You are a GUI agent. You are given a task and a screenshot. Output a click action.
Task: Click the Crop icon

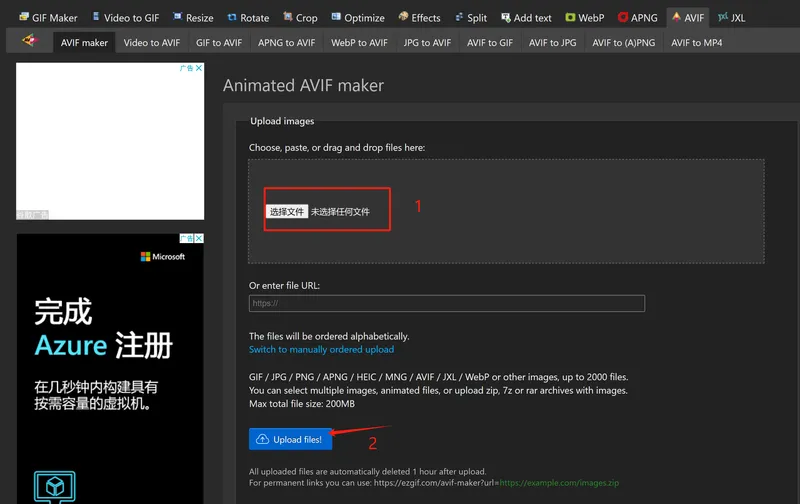click(x=288, y=17)
